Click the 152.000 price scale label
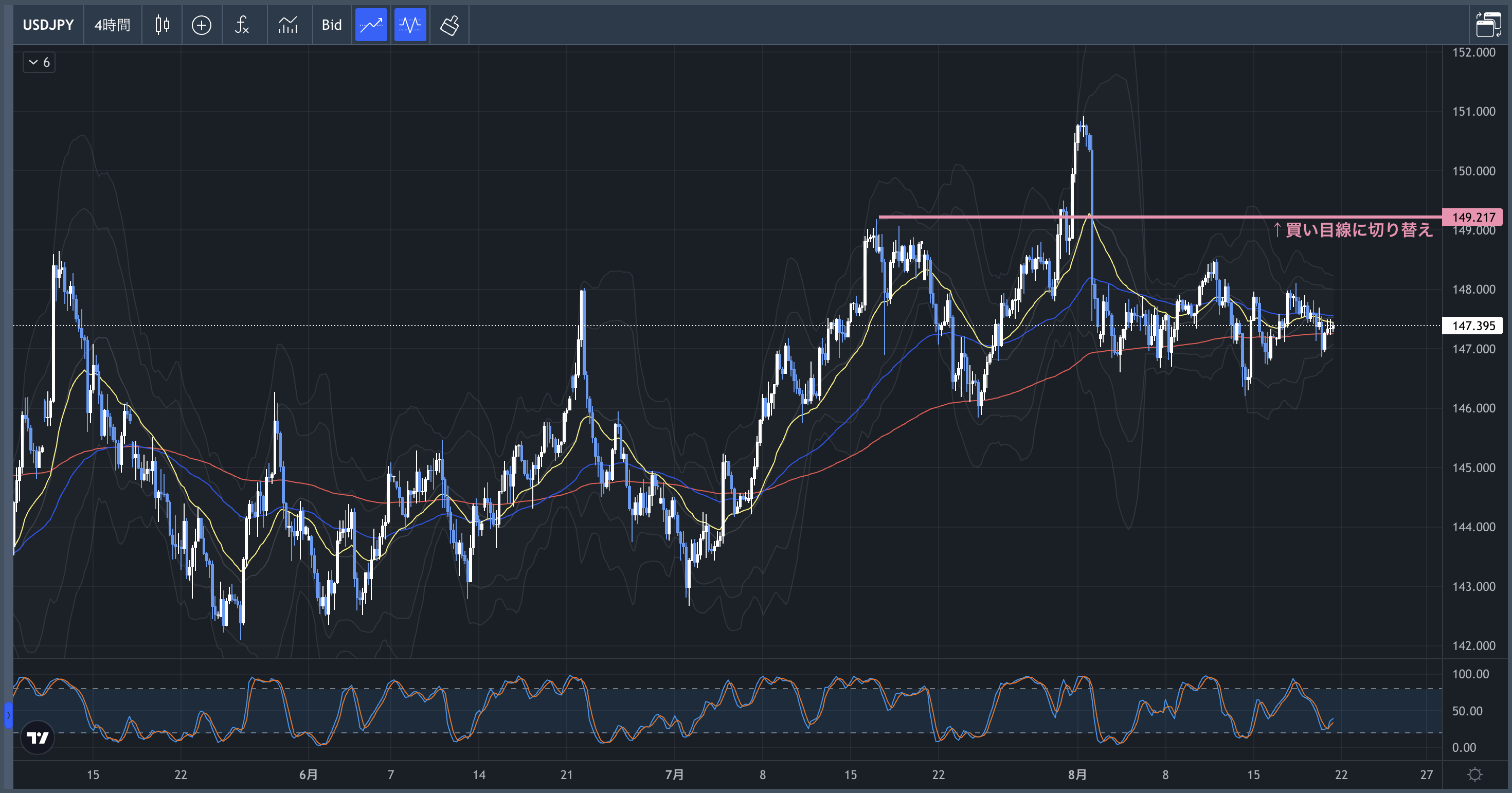 1474,52
